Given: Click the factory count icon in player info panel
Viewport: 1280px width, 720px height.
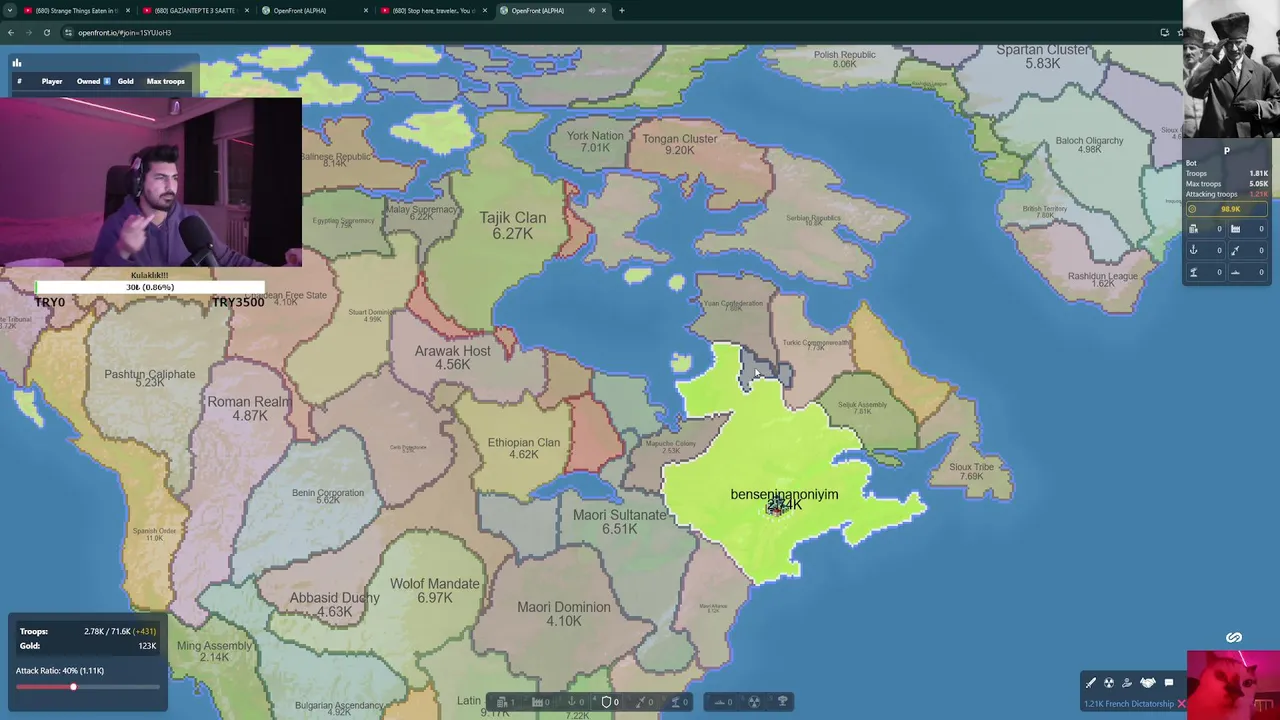Looking at the screenshot, I should pyautogui.click(x=1235, y=229).
